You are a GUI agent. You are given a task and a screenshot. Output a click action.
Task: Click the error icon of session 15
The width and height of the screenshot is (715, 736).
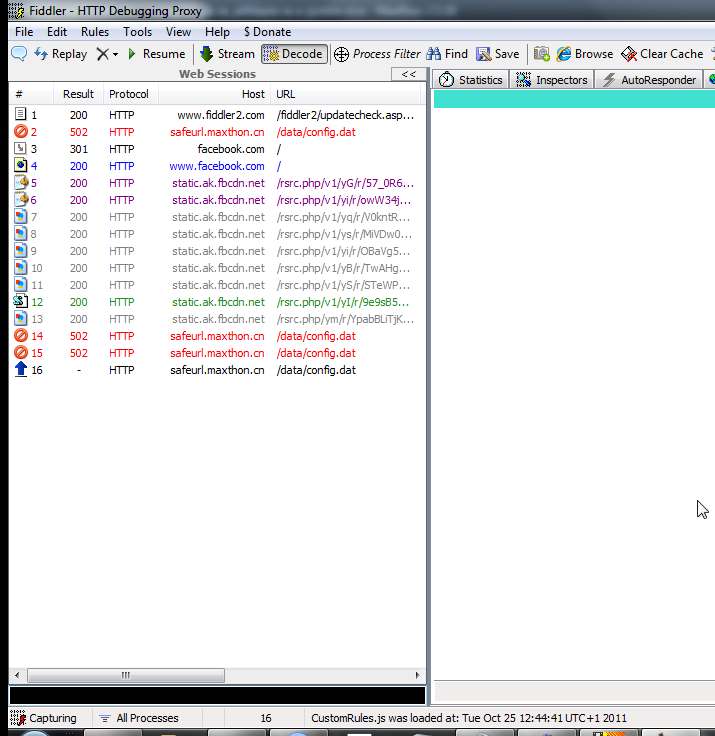pos(20,353)
